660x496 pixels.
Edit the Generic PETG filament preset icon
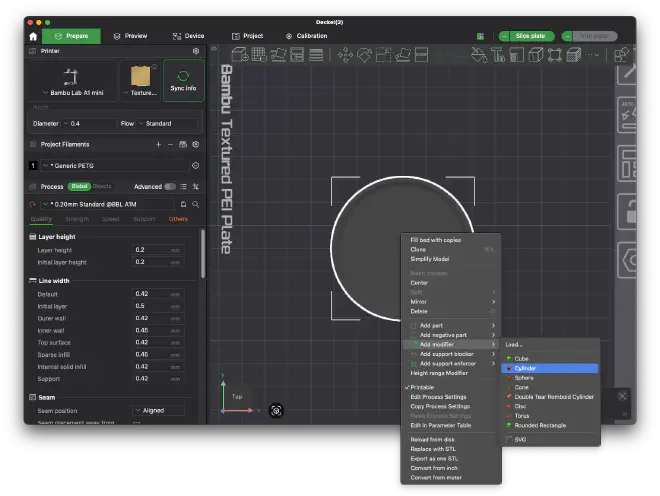click(x=196, y=165)
